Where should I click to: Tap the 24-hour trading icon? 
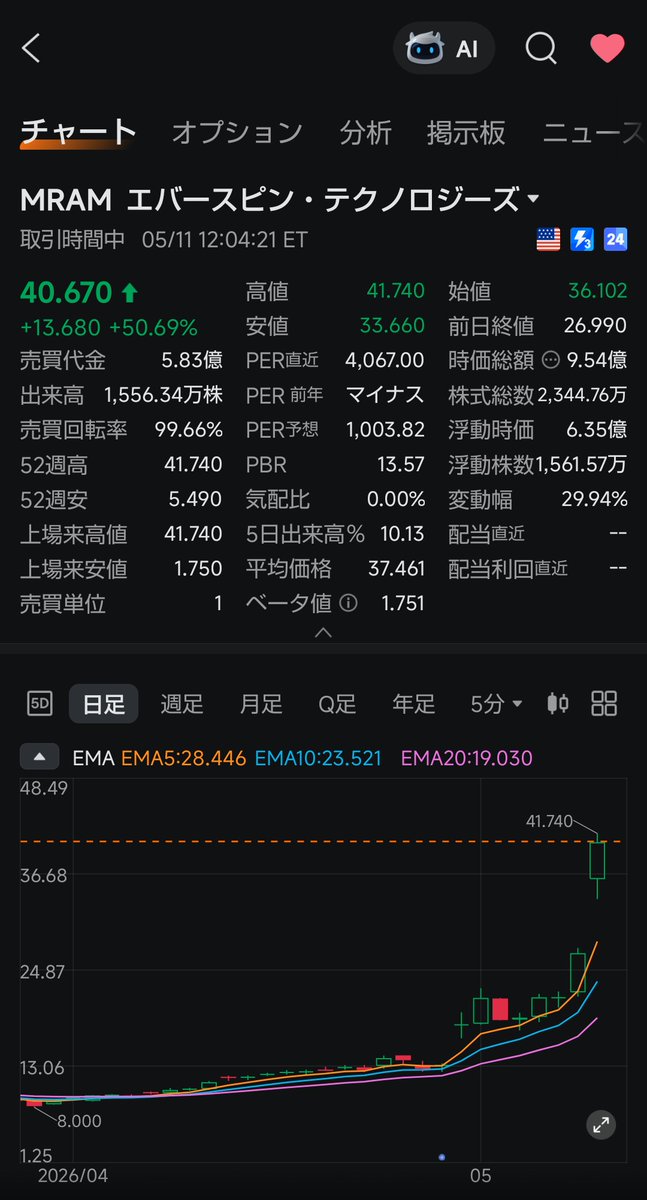point(615,239)
